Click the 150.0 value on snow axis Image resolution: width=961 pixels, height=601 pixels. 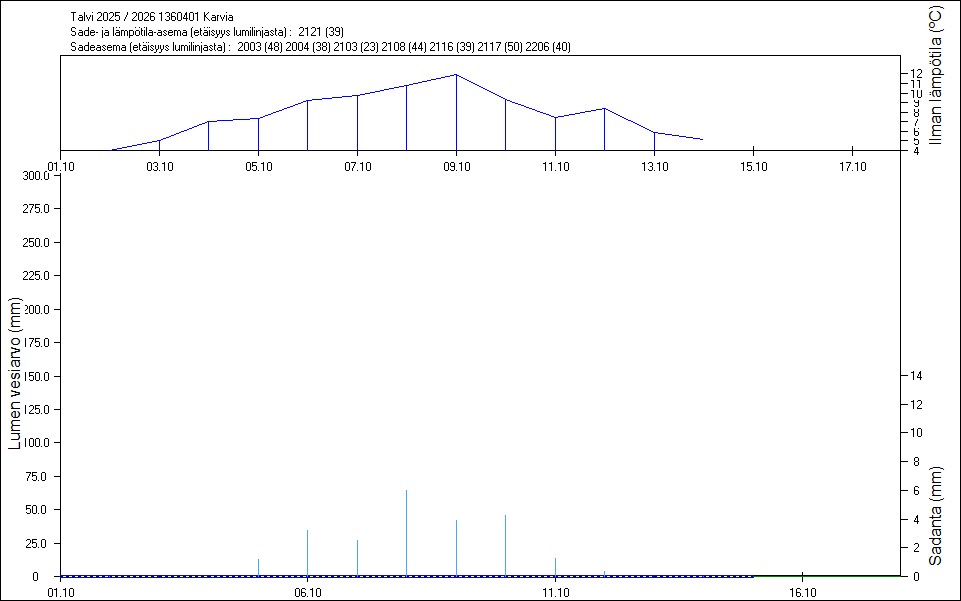click(36, 377)
